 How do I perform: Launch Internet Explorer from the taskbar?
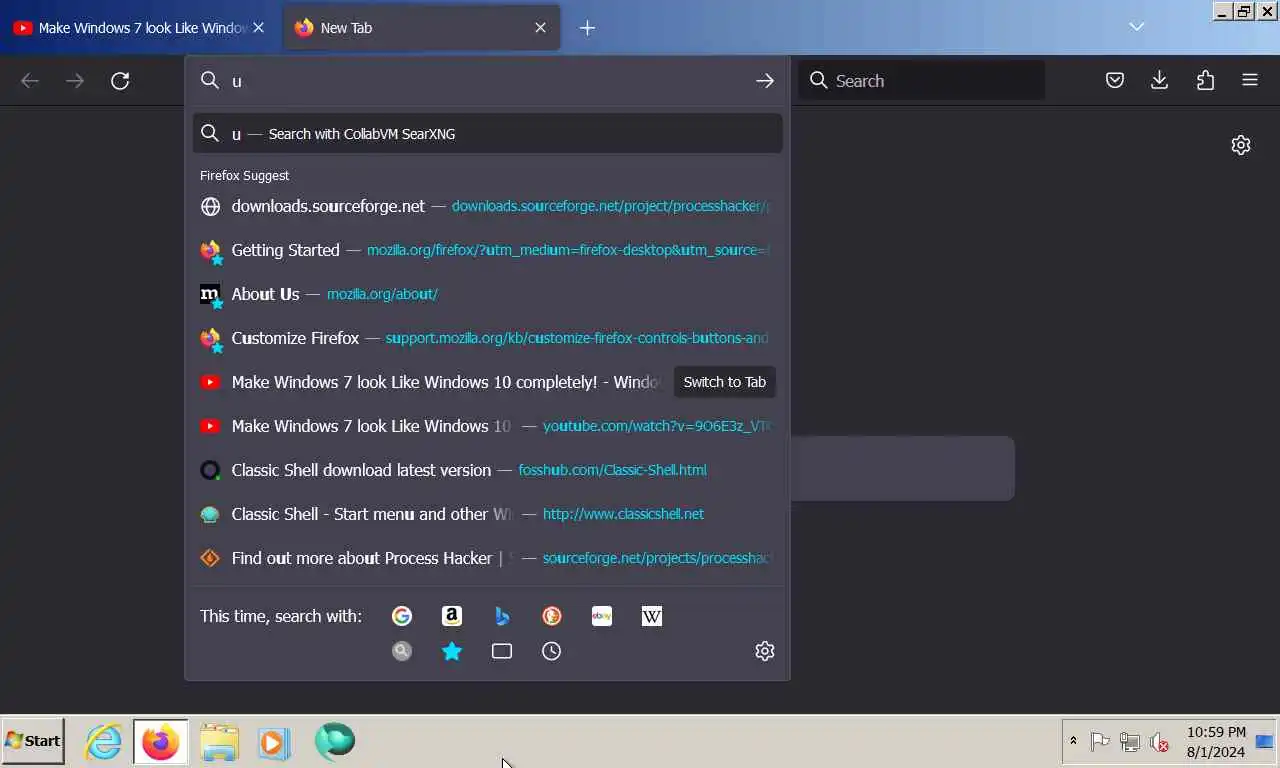click(x=103, y=741)
